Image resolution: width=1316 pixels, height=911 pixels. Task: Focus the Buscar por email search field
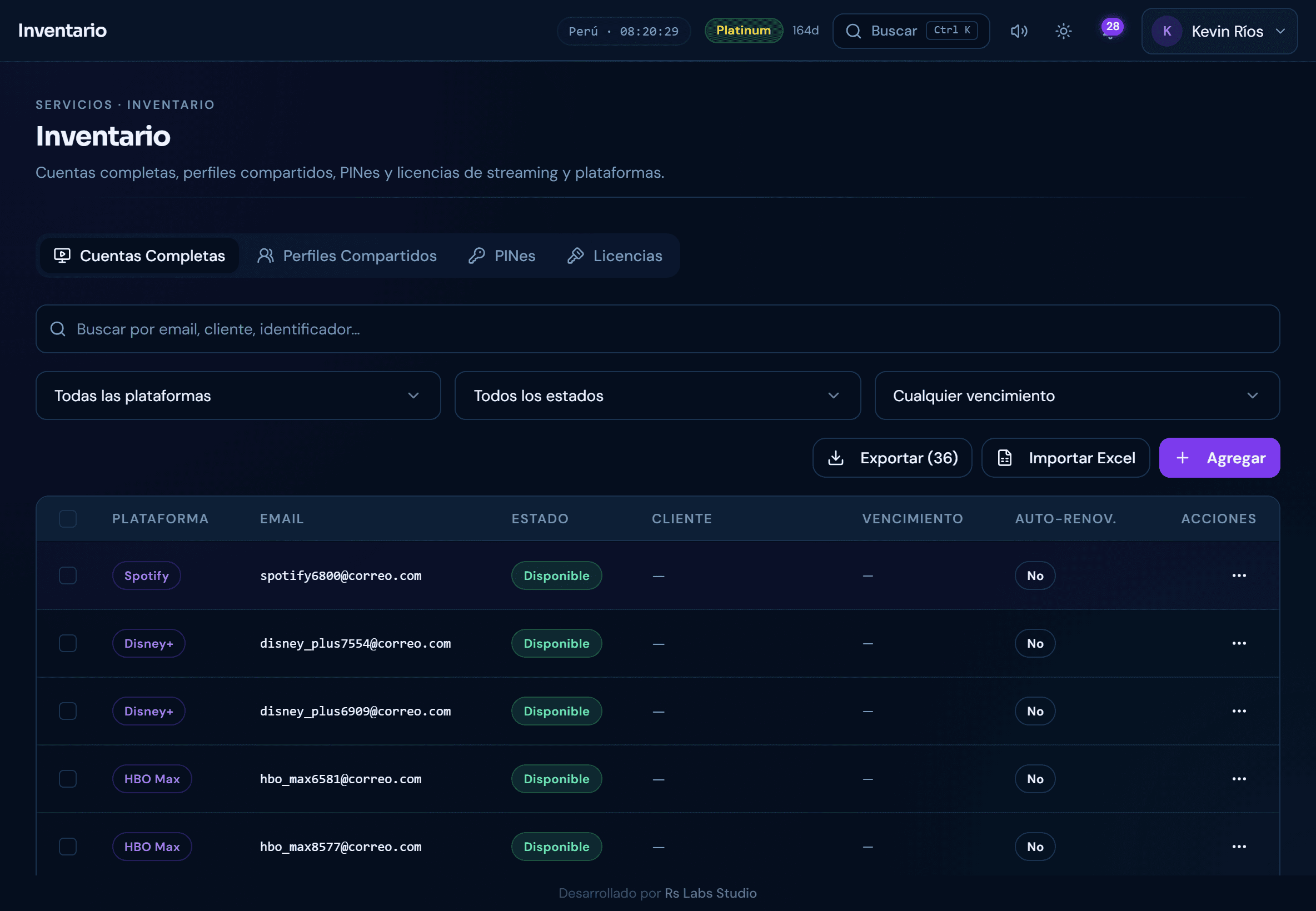[657, 329]
